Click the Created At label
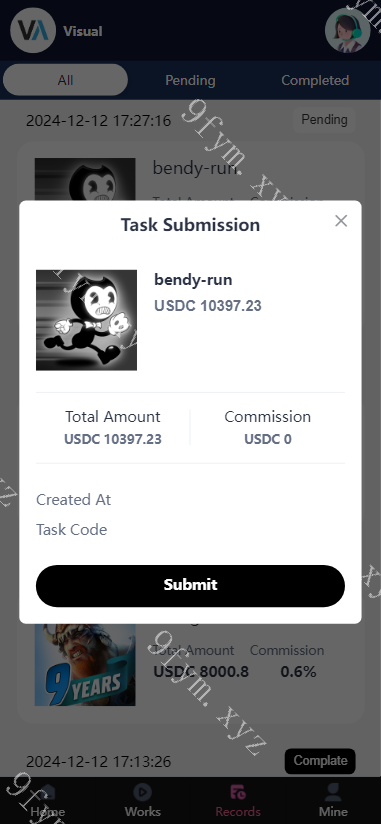 (x=73, y=499)
